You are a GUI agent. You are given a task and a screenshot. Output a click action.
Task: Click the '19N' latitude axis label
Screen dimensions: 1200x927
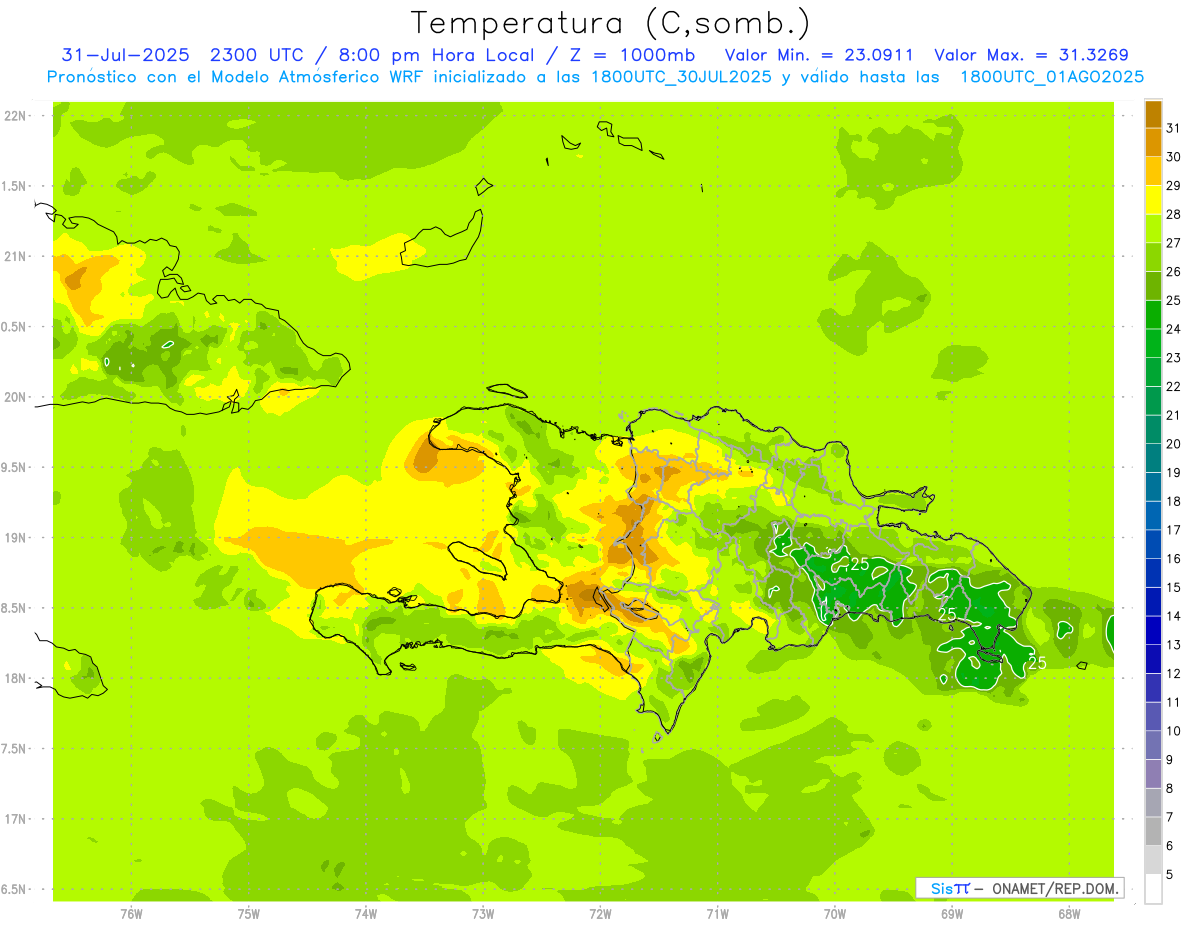click(15, 538)
